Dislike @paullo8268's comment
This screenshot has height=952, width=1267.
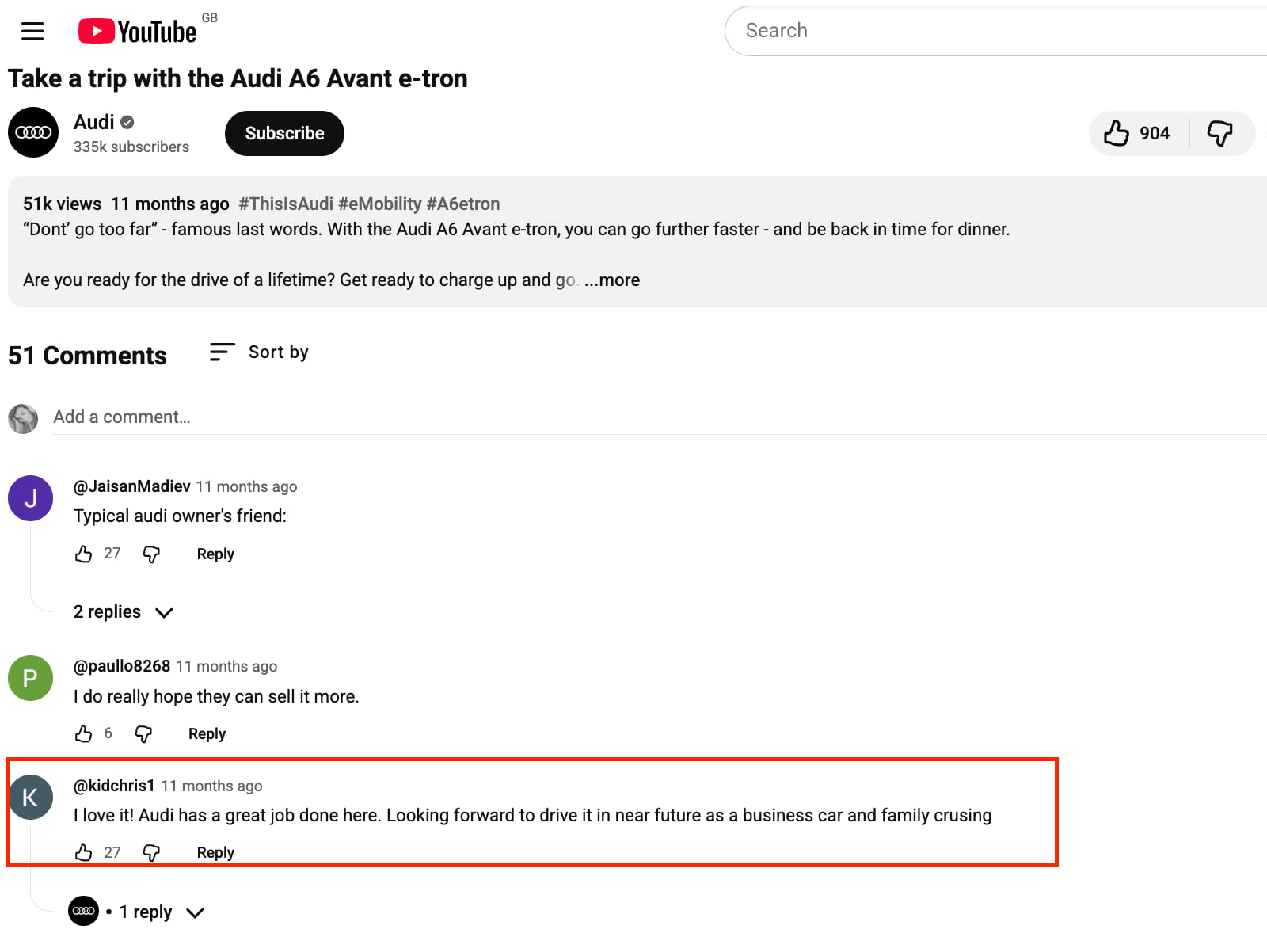[x=143, y=734]
